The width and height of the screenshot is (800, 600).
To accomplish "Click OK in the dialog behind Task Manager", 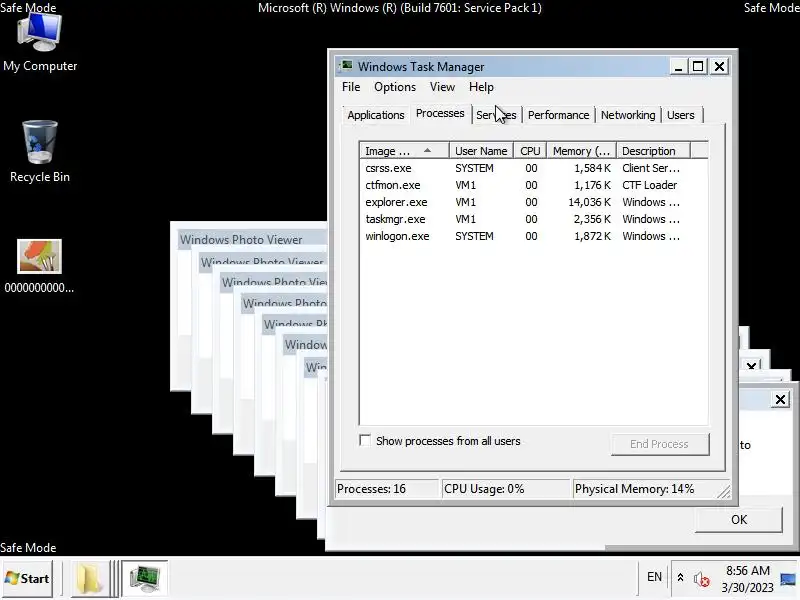I will click(738, 519).
